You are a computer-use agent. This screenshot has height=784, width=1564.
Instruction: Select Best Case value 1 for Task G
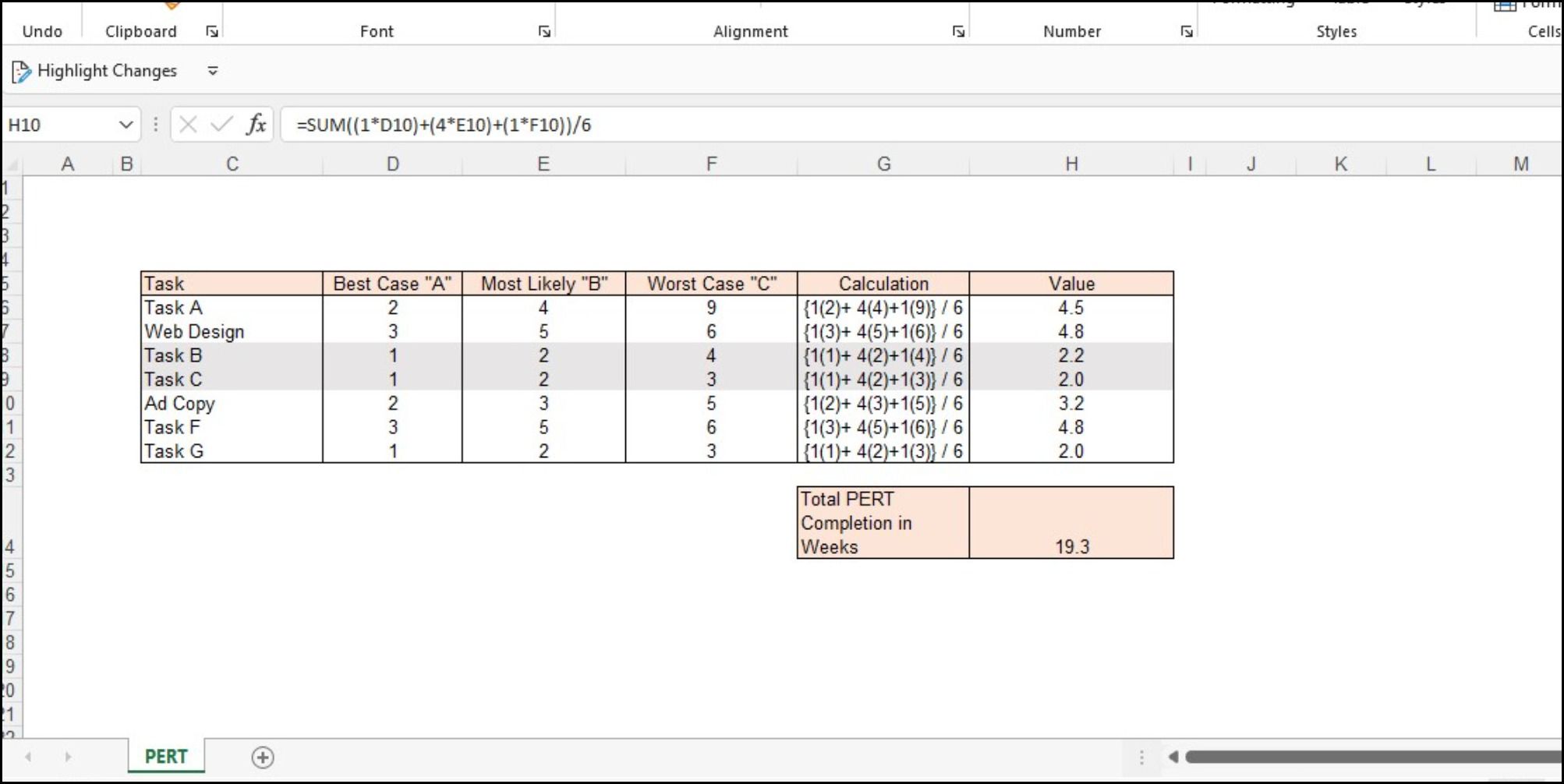click(x=392, y=451)
